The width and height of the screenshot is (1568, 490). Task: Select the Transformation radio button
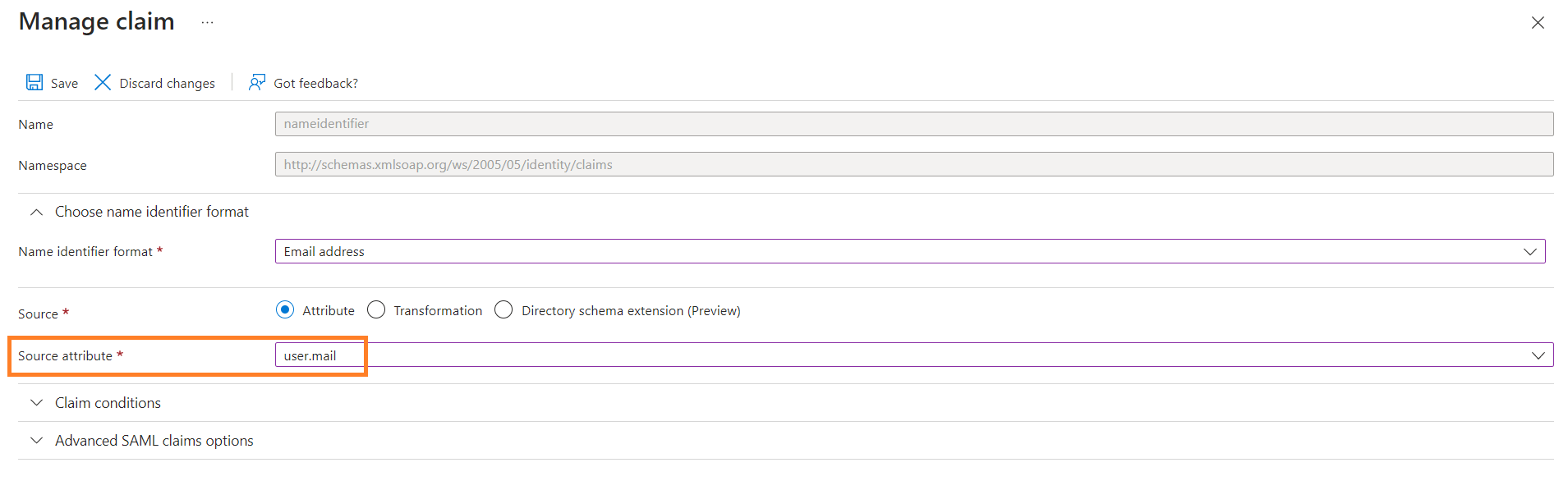[376, 309]
